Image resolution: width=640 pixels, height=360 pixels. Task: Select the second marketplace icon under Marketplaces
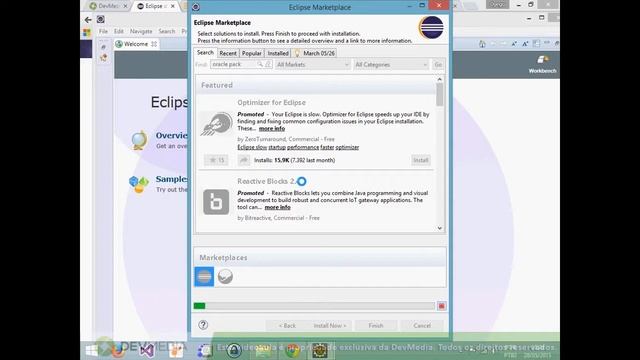225,277
